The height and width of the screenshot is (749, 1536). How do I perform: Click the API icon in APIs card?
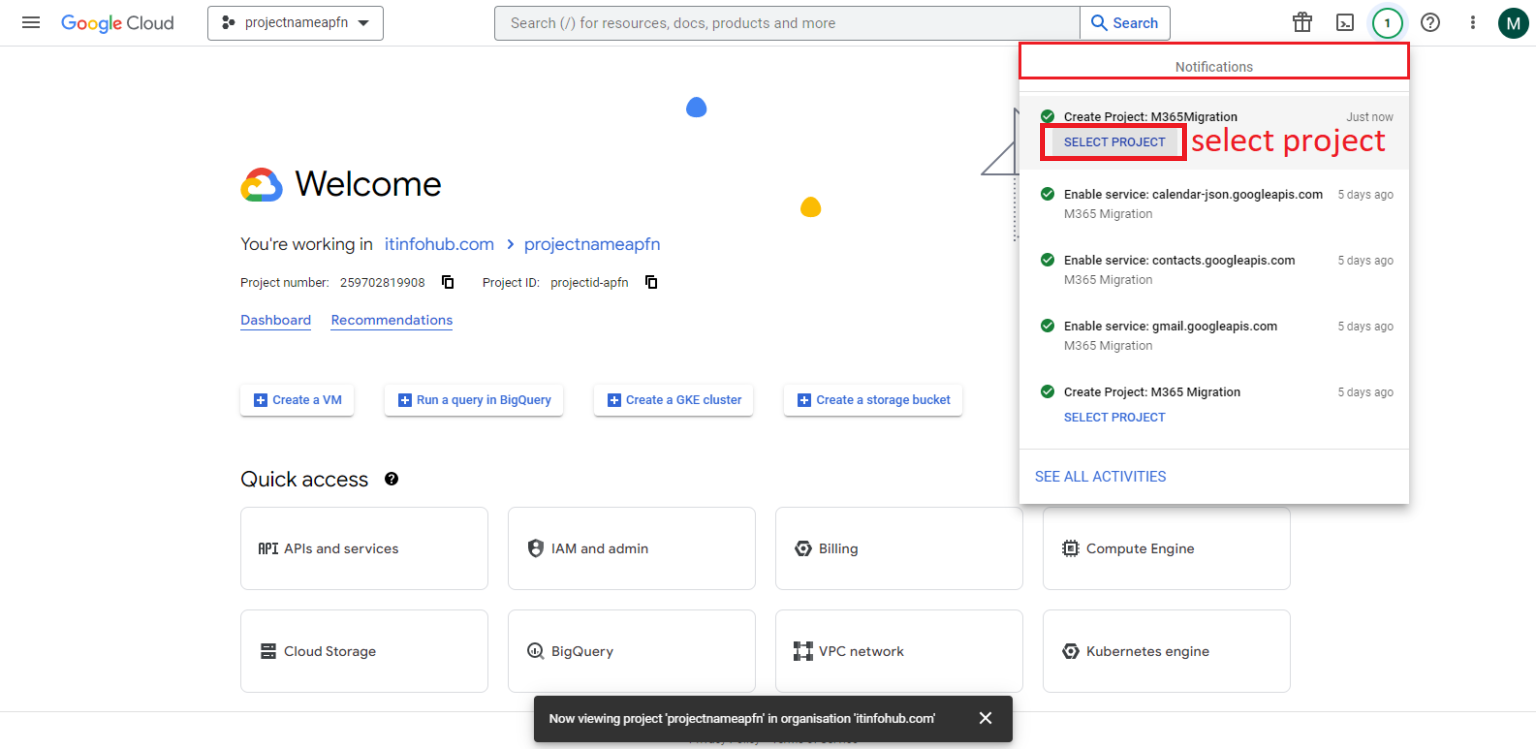tap(268, 548)
